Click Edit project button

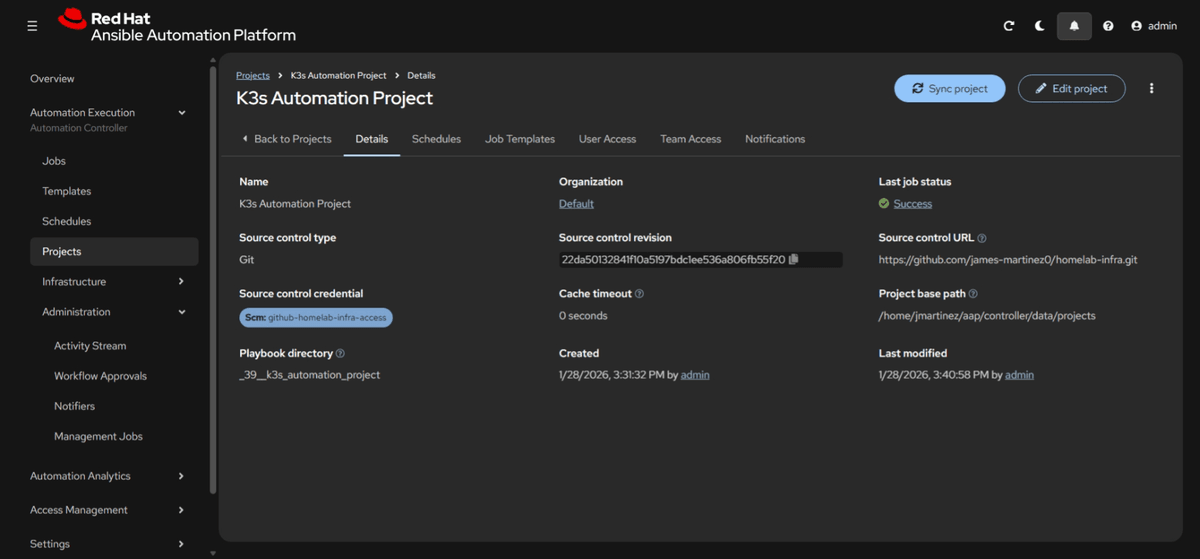point(1071,88)
